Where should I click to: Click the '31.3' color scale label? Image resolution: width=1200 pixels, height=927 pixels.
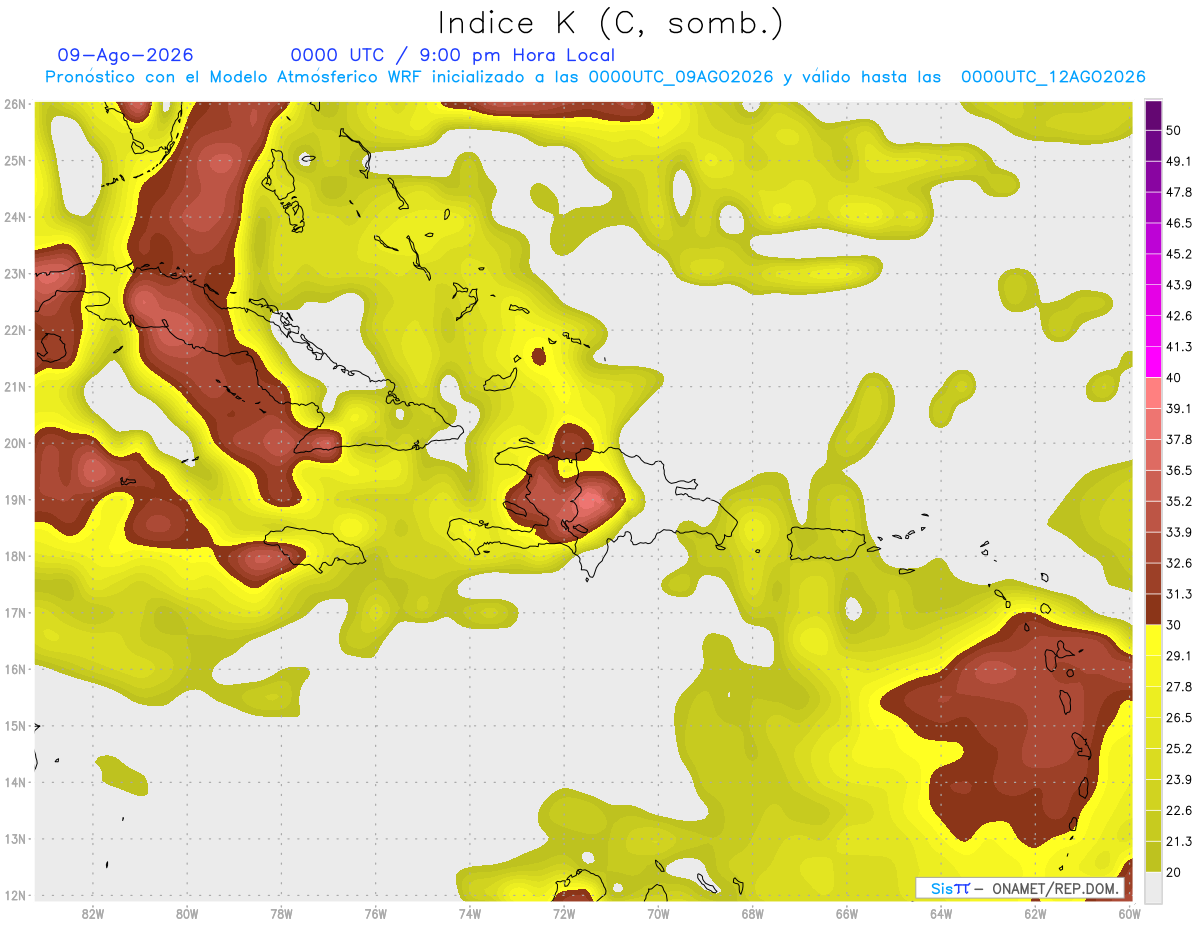coord(1179,594)
